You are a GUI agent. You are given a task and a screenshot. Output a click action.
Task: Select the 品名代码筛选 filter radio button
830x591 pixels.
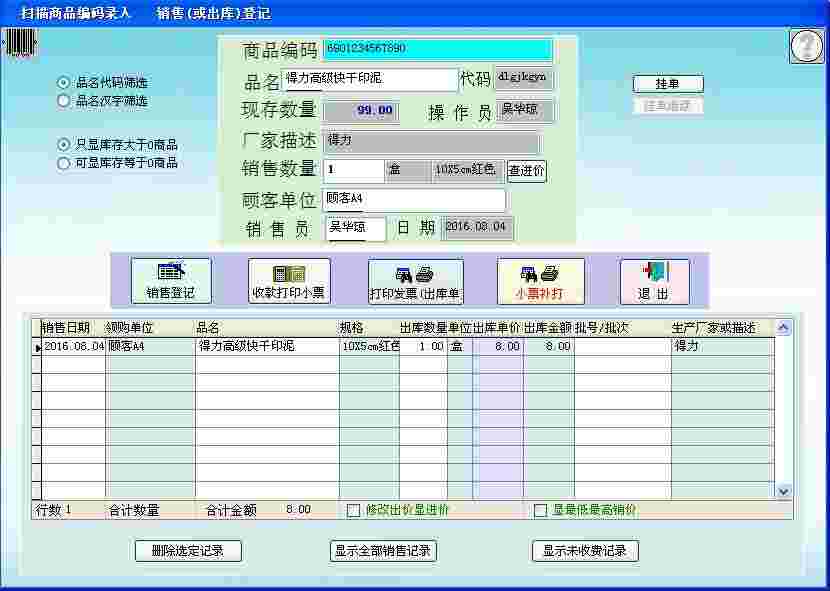(65, 84)
